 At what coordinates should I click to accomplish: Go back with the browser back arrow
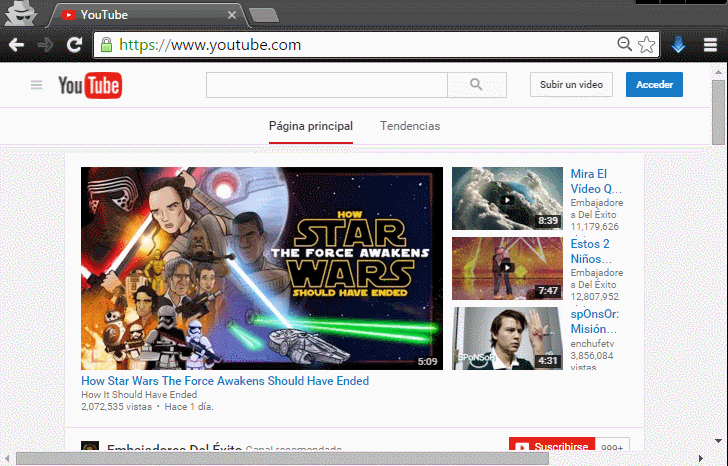coord(16,45)
